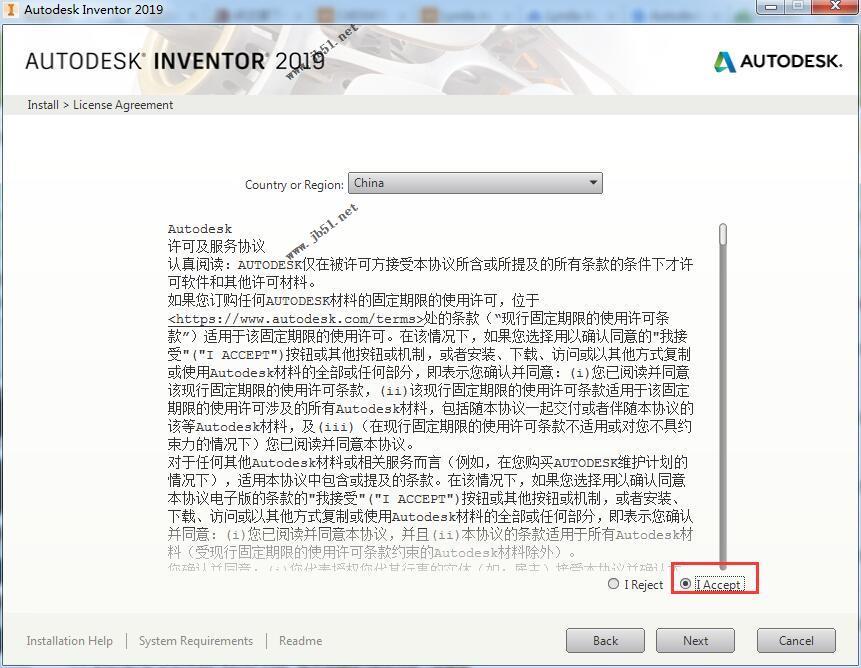The image size is (861, 668).
Task: Click the Inventor icon in the title bar
Action: click(10, 9)
